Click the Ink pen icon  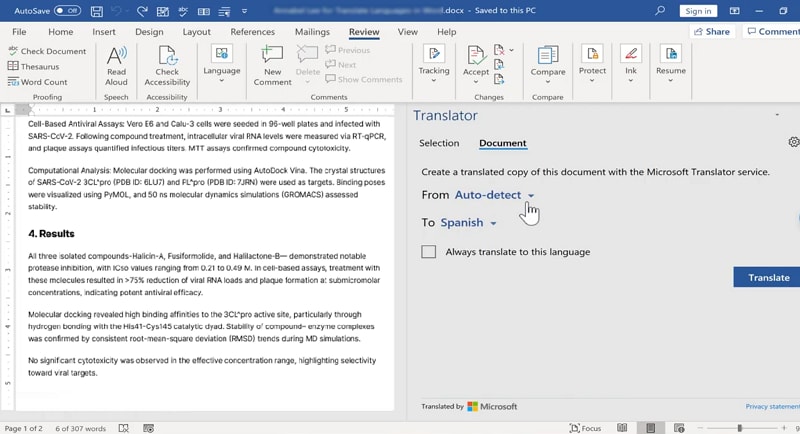tap(631, 54)
